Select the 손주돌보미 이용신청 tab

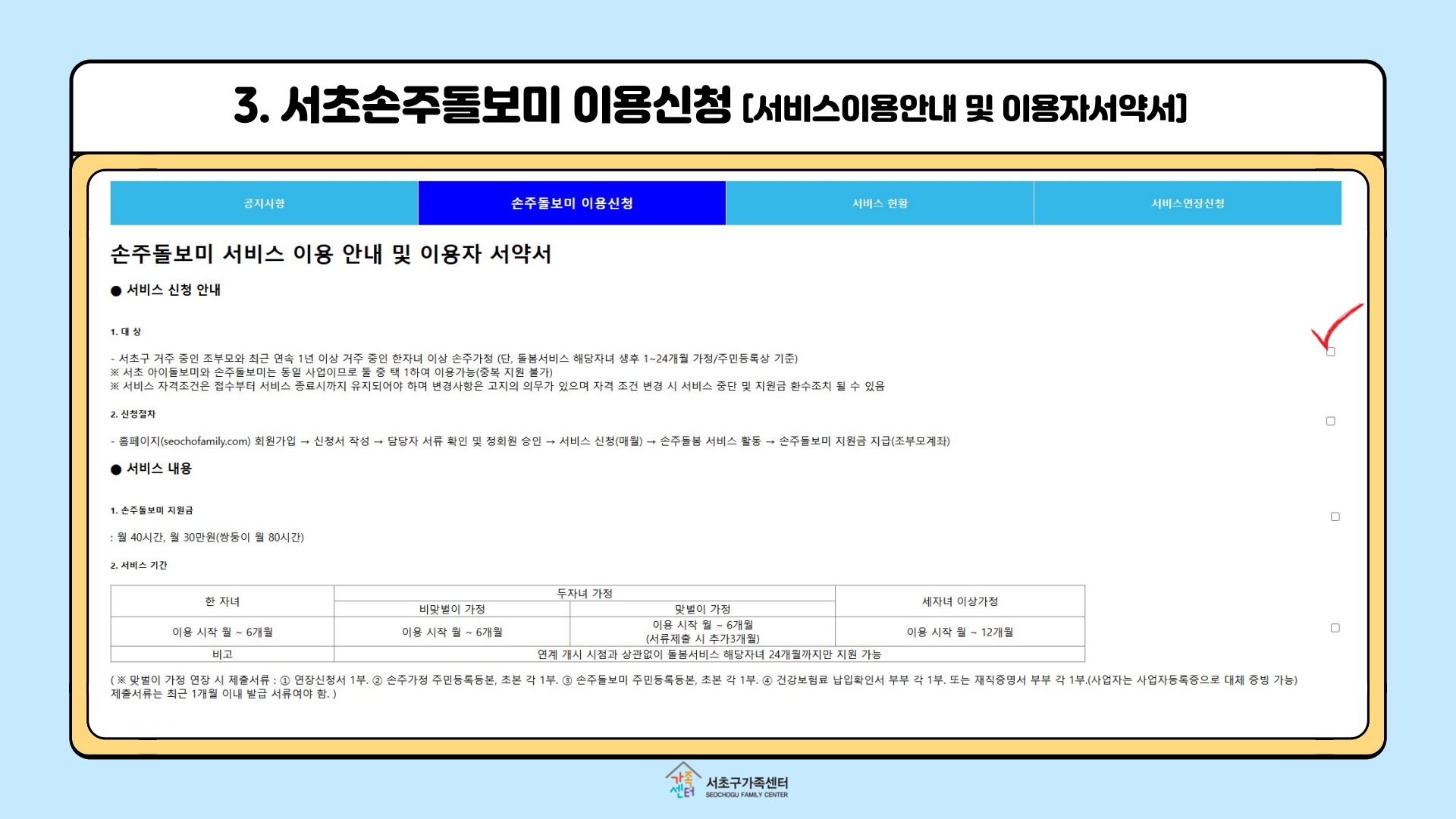572,203
